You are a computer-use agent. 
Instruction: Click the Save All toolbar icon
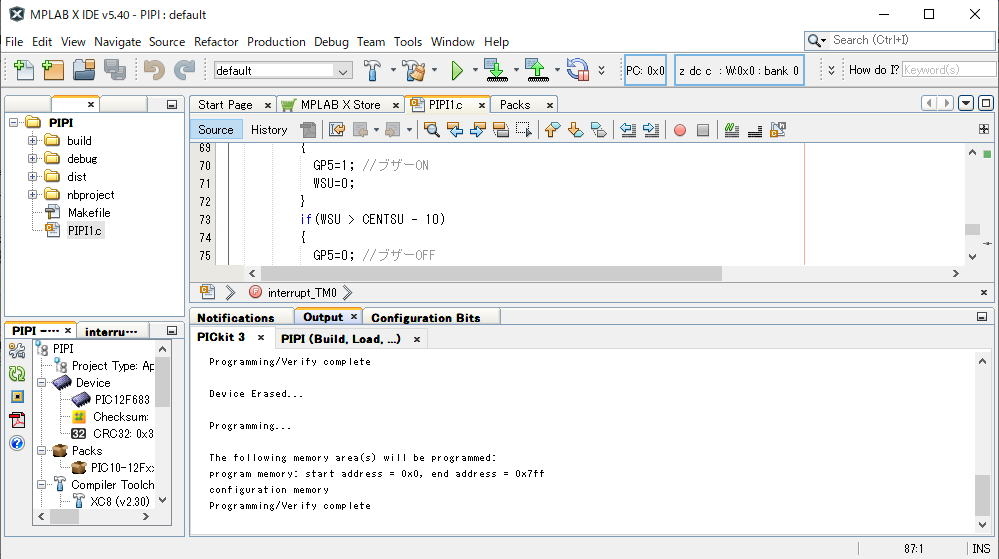point(115,69)
